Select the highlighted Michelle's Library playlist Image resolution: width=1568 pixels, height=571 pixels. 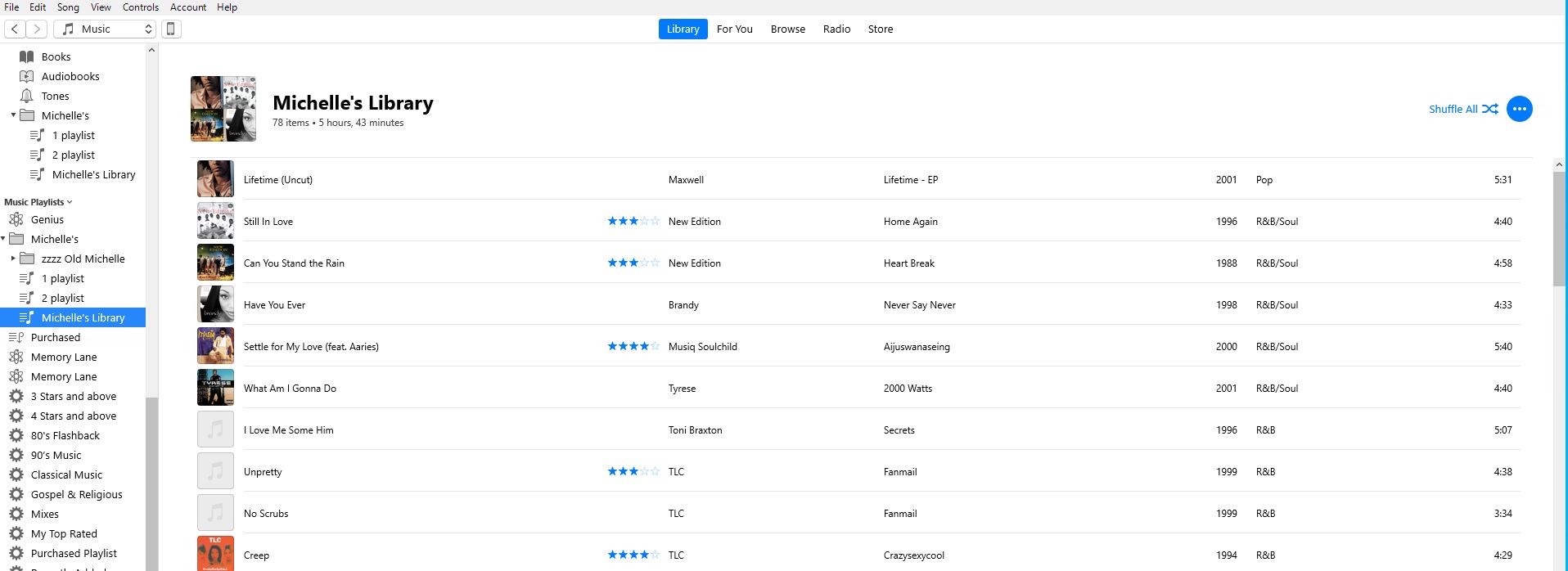73,317
